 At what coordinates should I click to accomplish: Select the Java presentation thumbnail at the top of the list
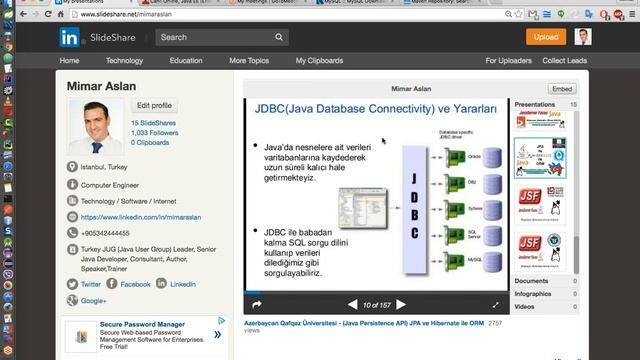coord(540,120)
